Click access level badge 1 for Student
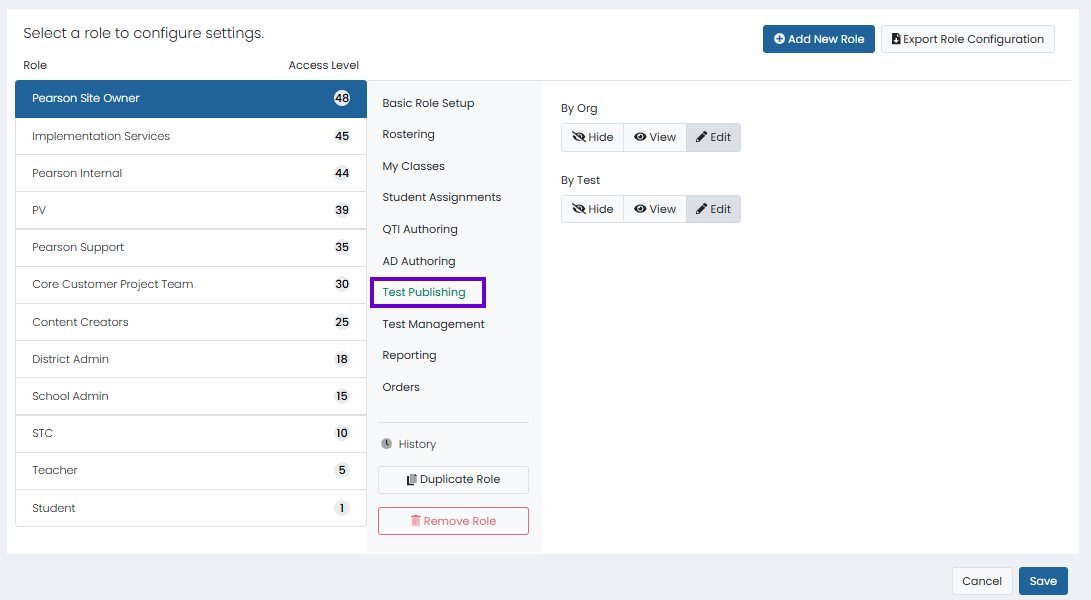 click(x=342, y=508)
